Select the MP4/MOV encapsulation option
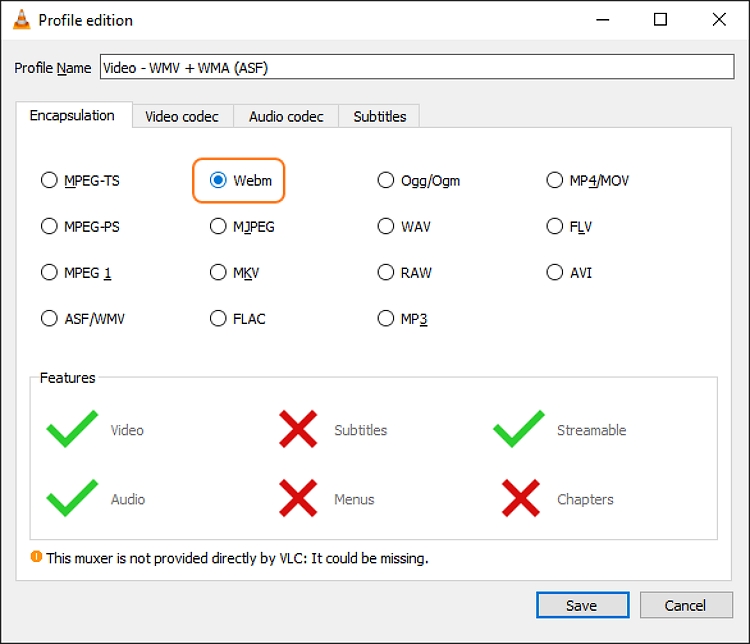The height and width of the screenshot is (644, 750). point(587,180)
